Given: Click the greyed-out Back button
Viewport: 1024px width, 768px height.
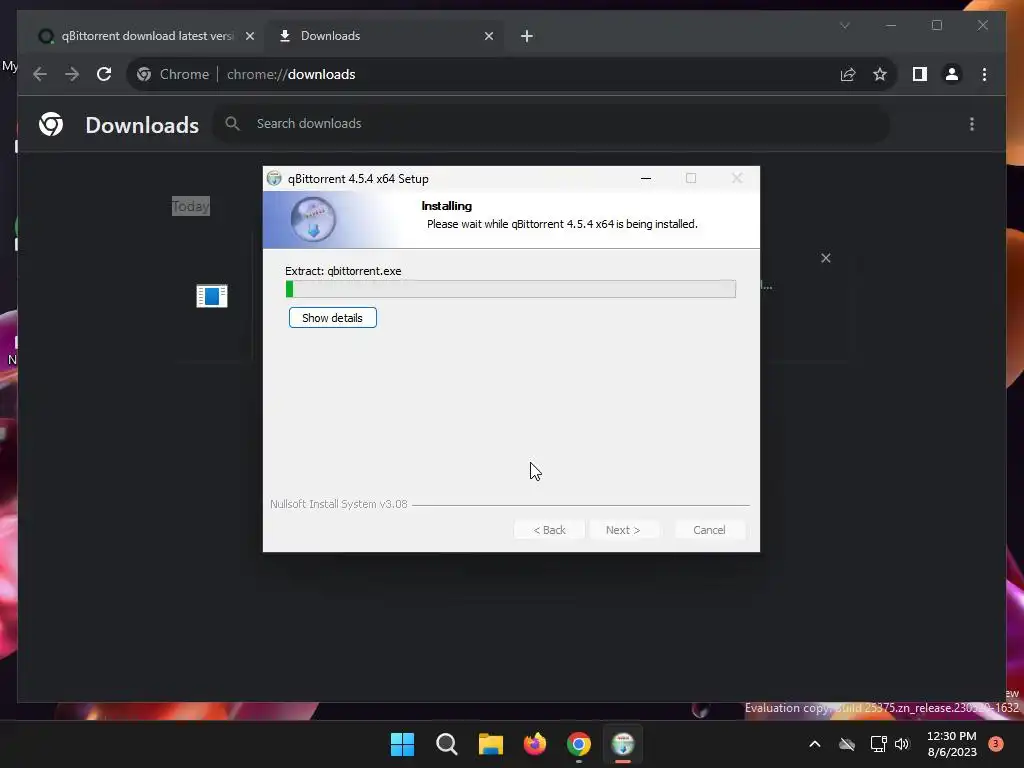Looking at the screenshot, I should [549, 530].
